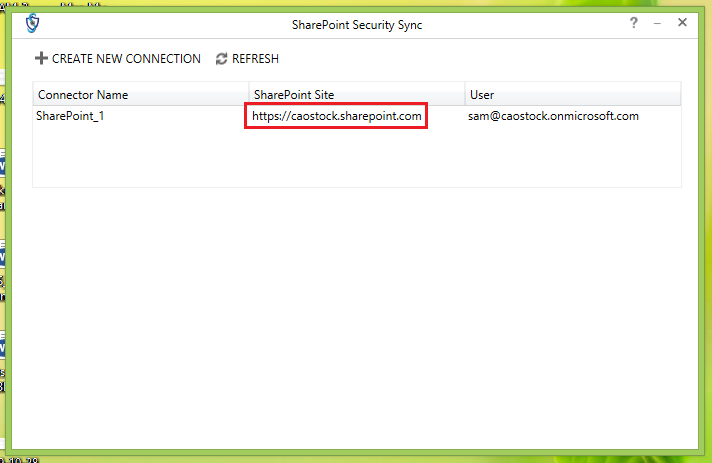Select the SharePoint_1 connector row
This screenshot has width=712, height=463.
point(357,116)
